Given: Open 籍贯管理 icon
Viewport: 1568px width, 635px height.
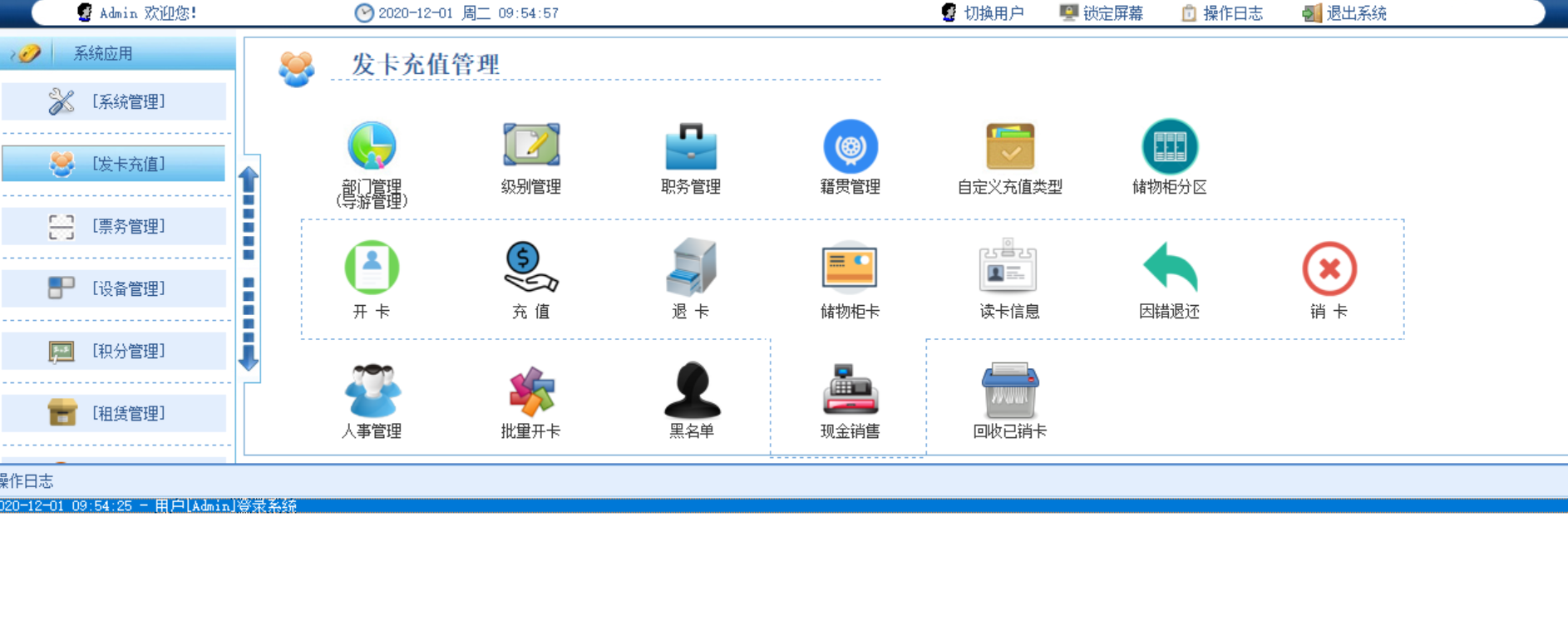Looking at the screenshot, I should 851,146.
